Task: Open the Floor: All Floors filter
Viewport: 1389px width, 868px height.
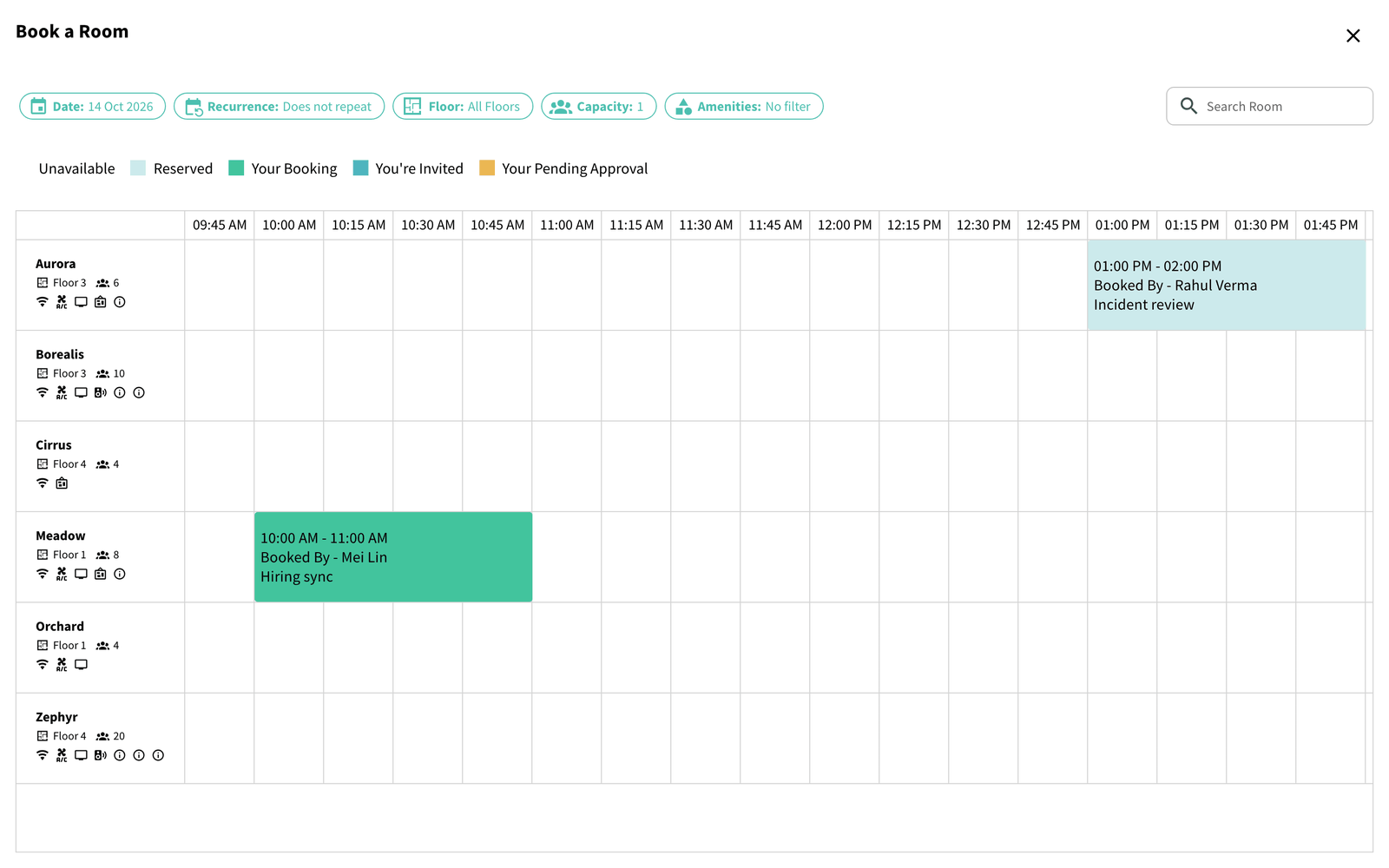Action: [463, 106]
